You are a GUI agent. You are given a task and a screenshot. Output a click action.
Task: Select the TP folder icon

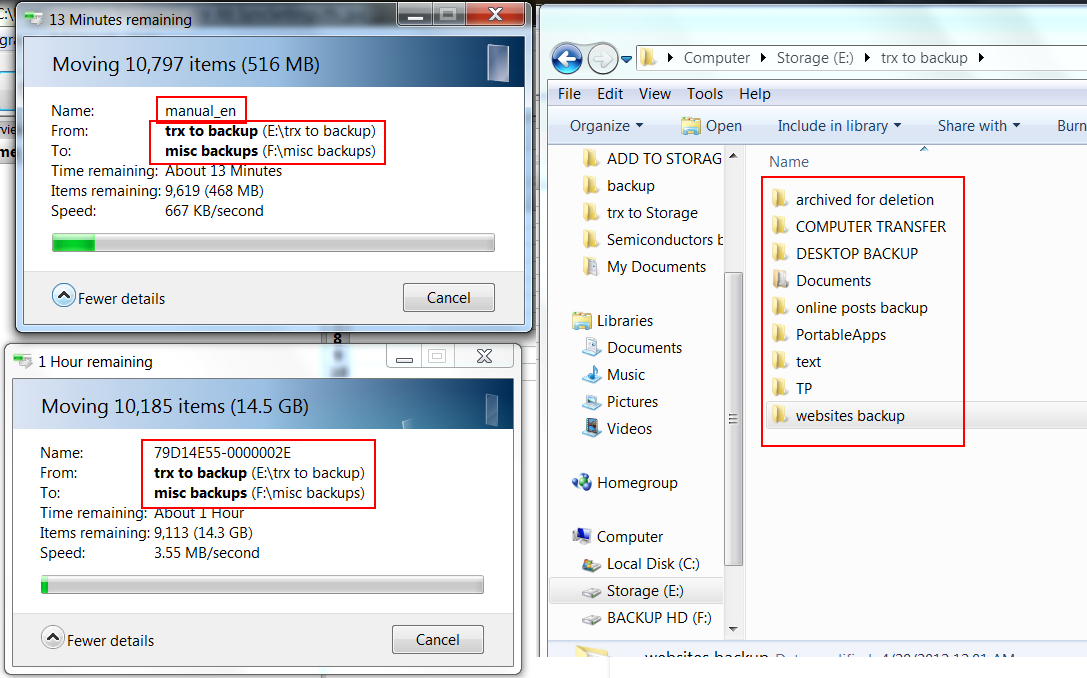[781, 389]
